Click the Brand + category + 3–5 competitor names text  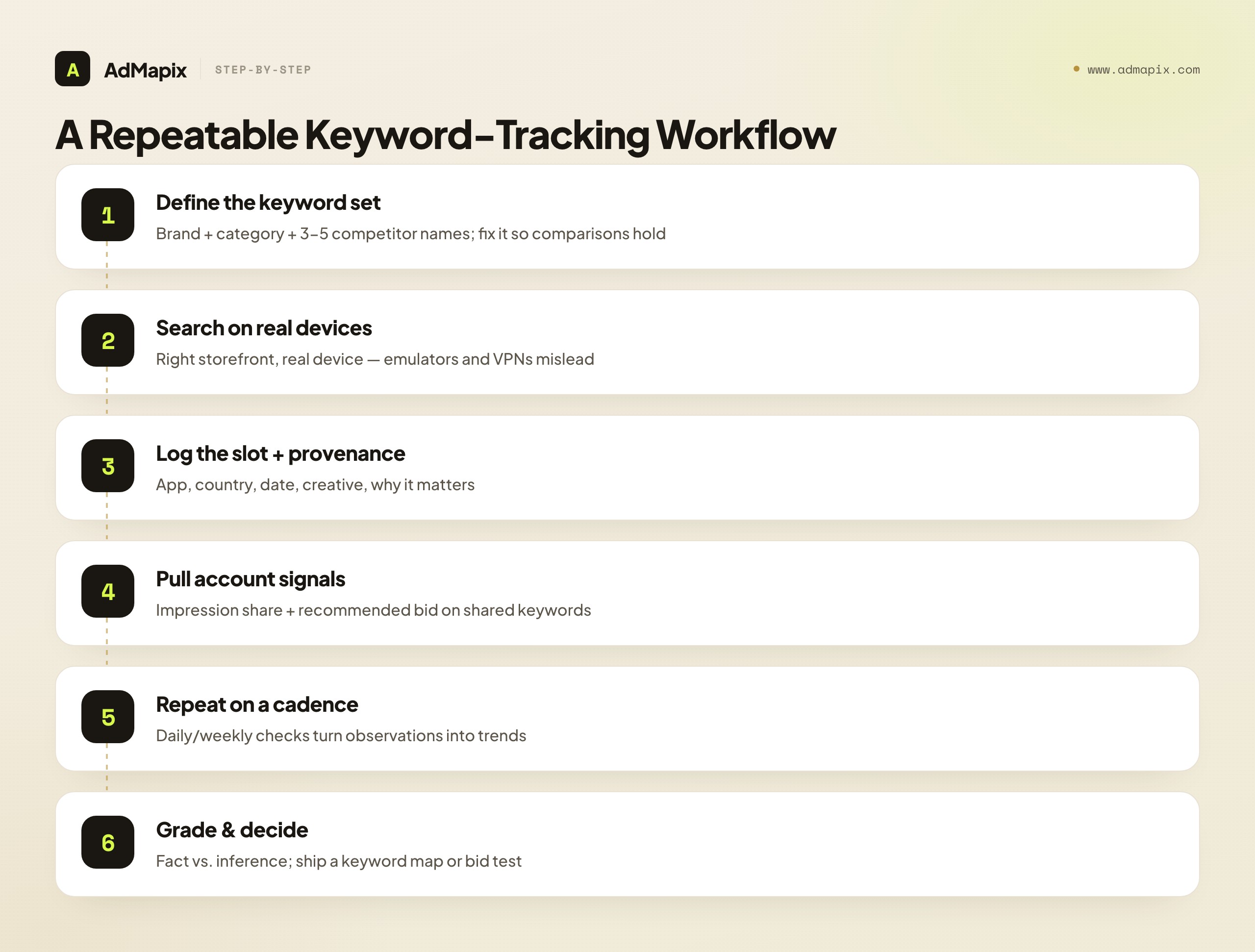(x=411, y=234)
